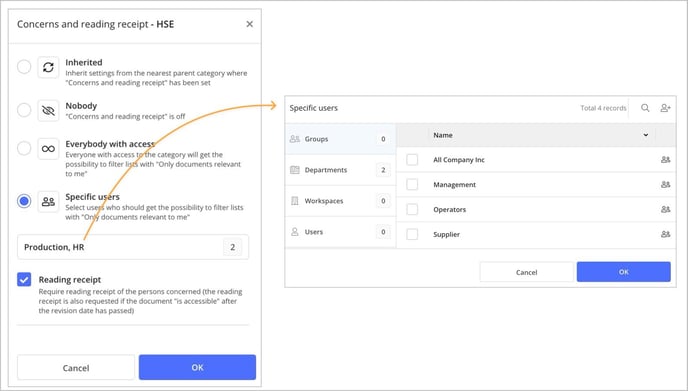The width and height of the screenshot is (688, 391).
Task: Click the Departments count badge 2
Action: click(x=383, y=170)
